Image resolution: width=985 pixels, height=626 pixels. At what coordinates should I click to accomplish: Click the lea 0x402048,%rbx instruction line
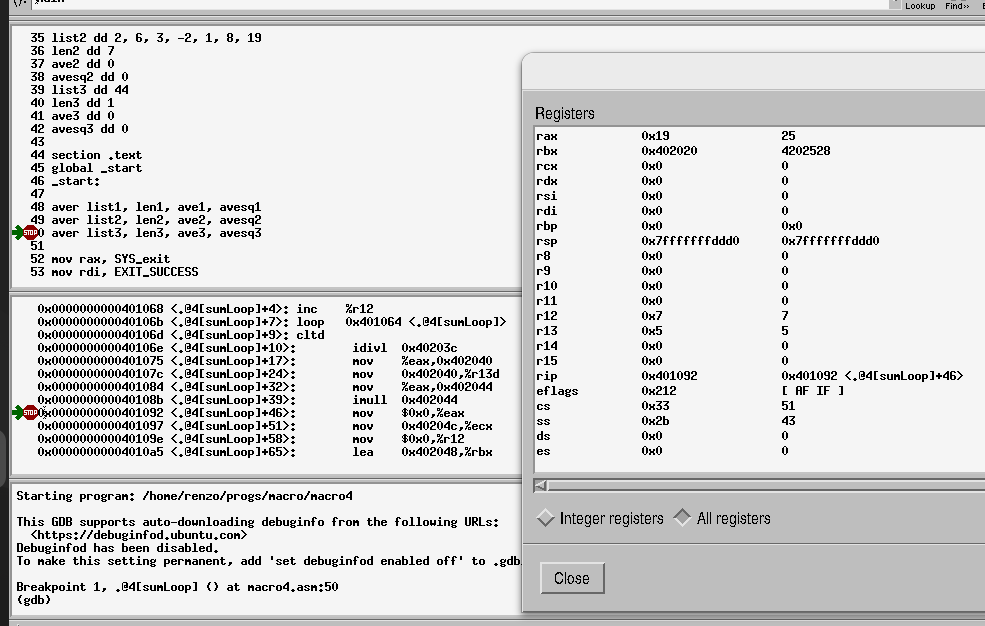(264, 452)
